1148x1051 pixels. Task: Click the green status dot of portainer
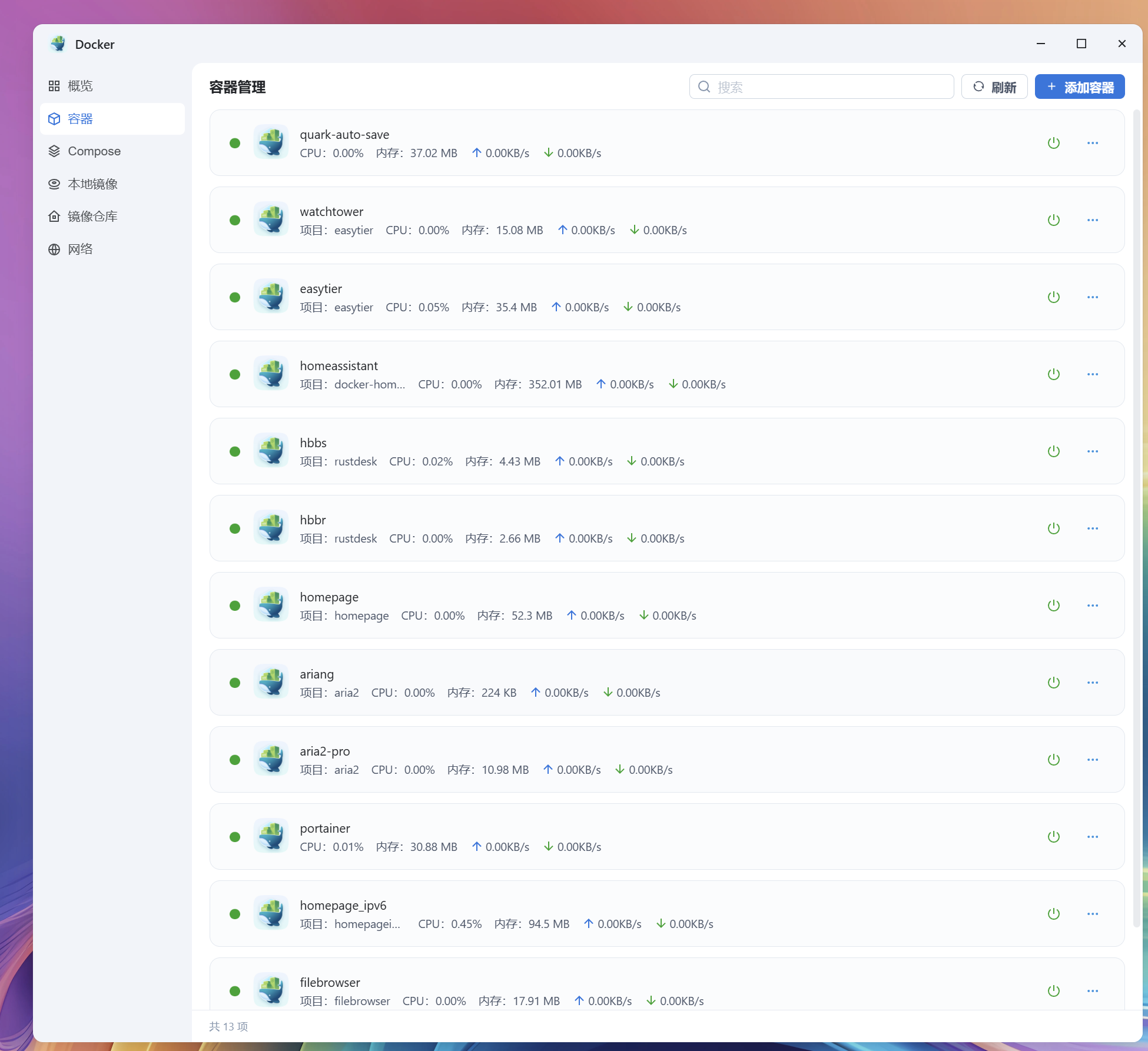click(x=235, y=837)
